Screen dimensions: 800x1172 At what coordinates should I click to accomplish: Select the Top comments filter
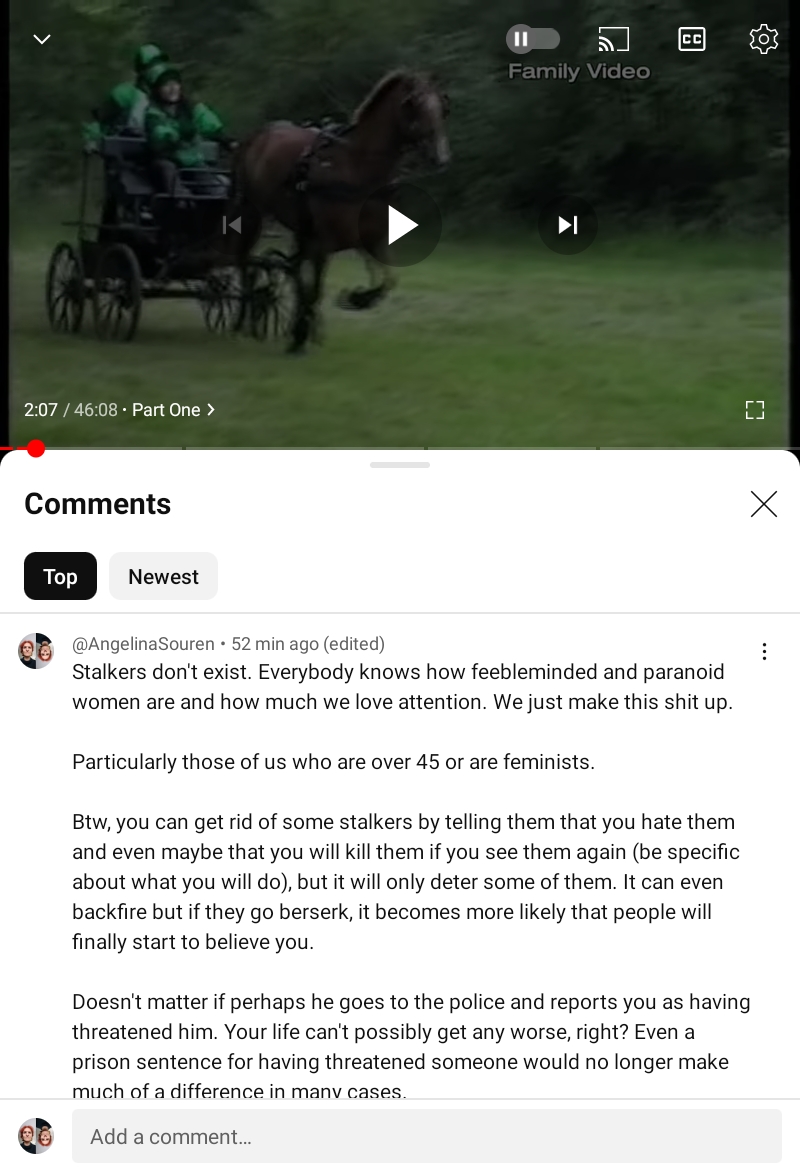[x=61, y=576]
